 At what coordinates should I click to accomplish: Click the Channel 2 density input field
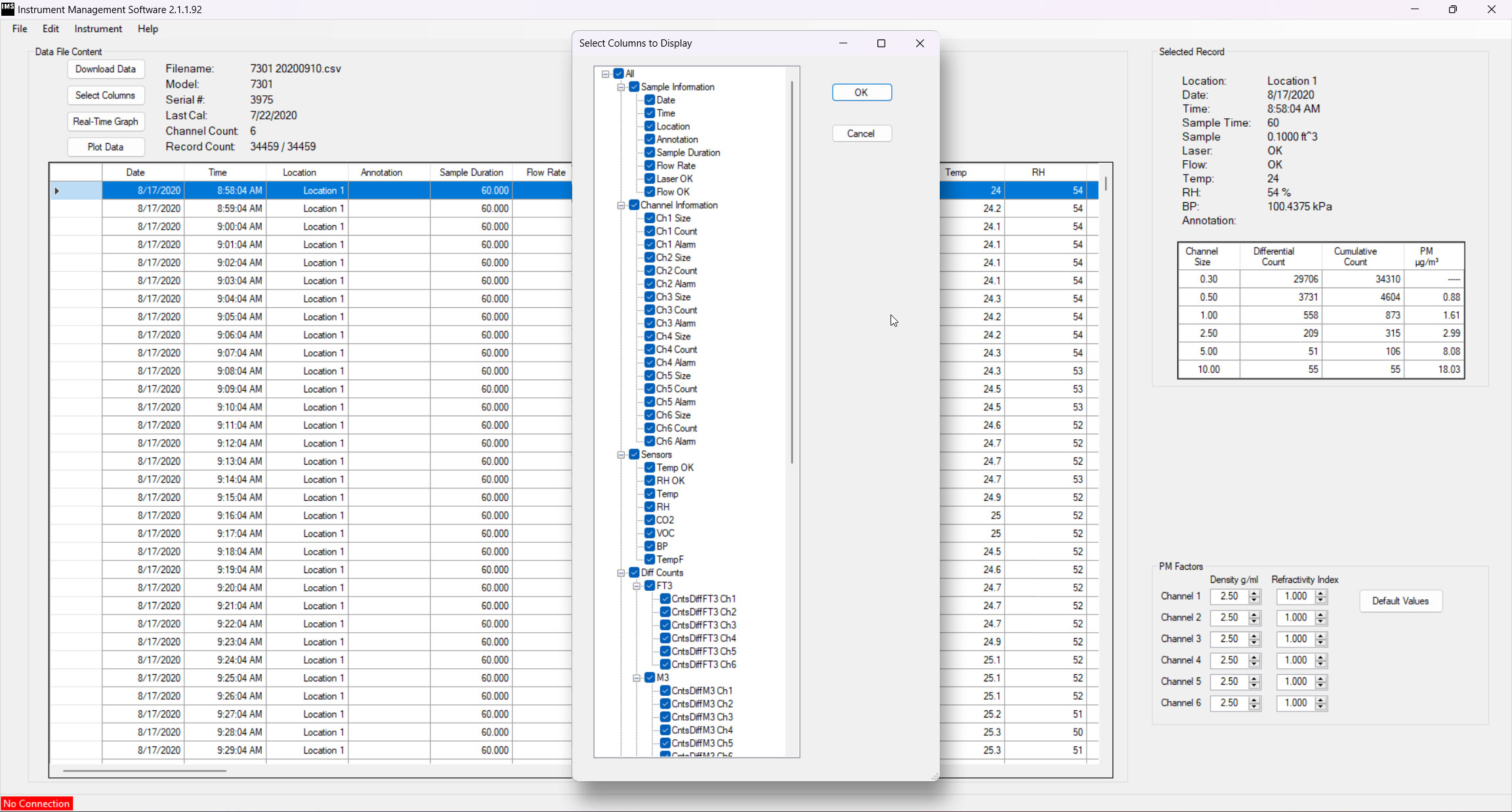1229,618
